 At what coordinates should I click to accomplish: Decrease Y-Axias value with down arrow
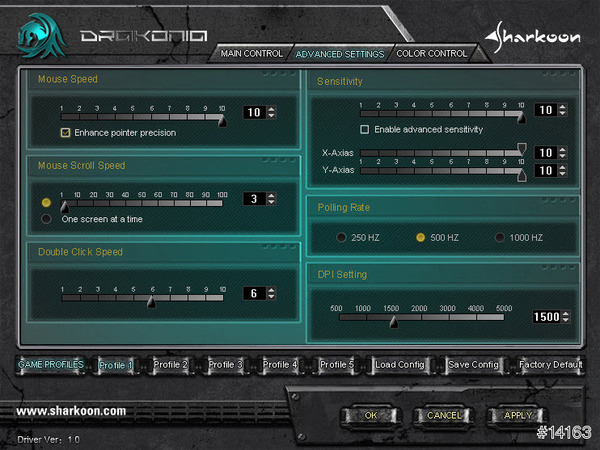tap(562, 174)
